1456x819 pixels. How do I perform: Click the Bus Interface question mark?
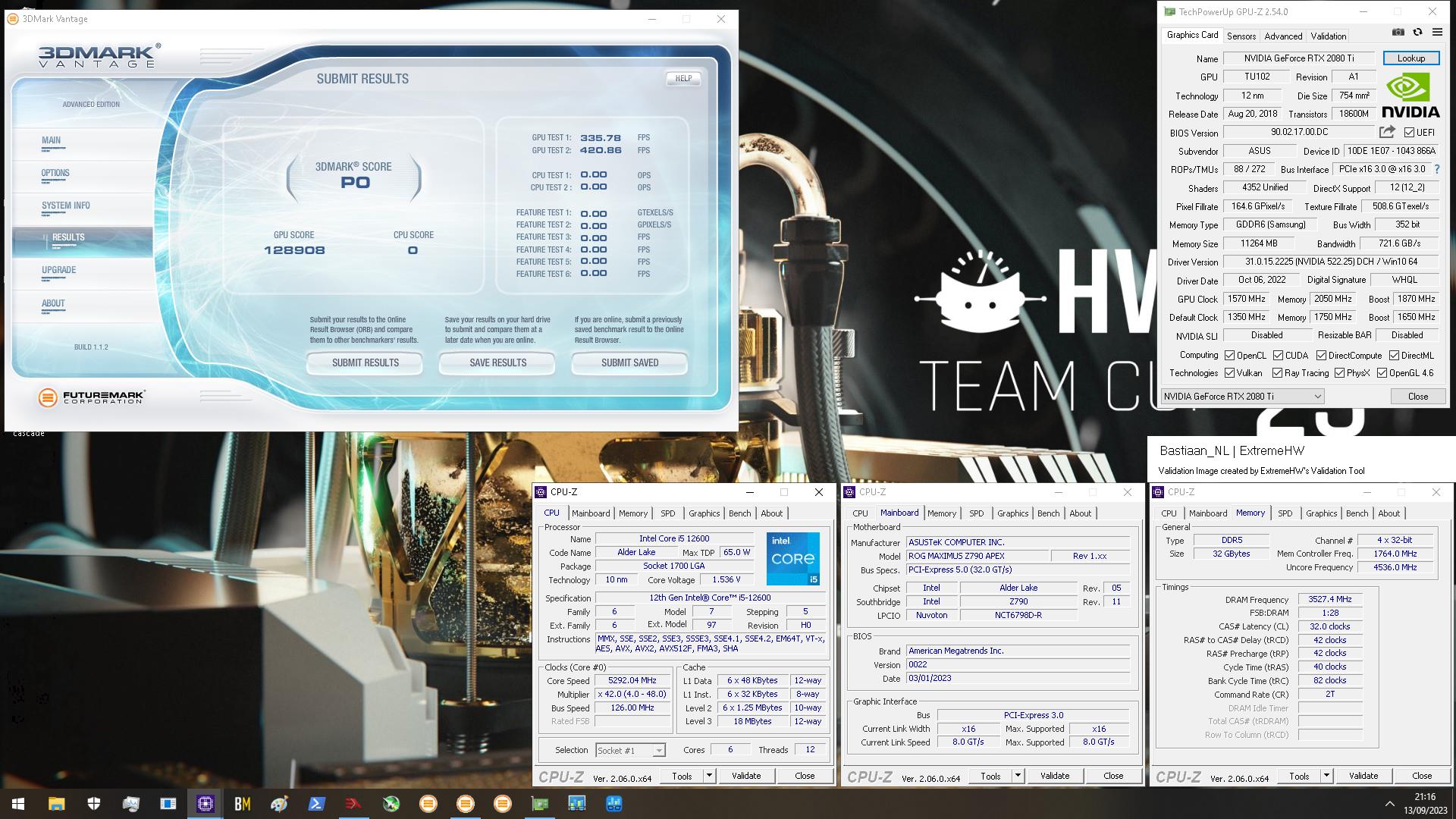tap(1436, 169)
